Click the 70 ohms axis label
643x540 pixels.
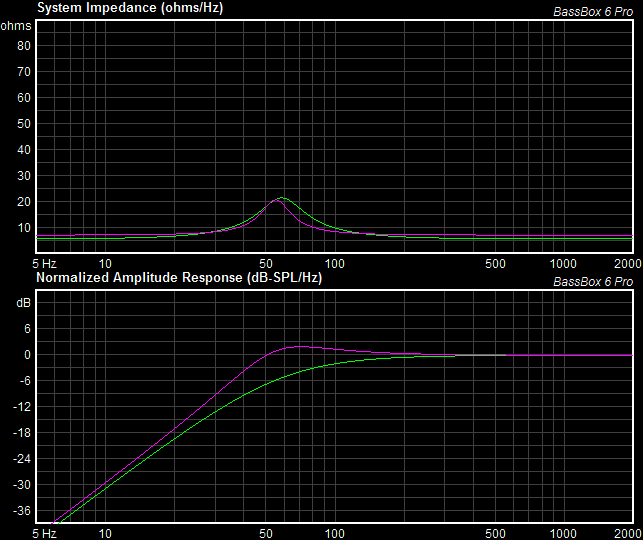(x=24, y=72)
